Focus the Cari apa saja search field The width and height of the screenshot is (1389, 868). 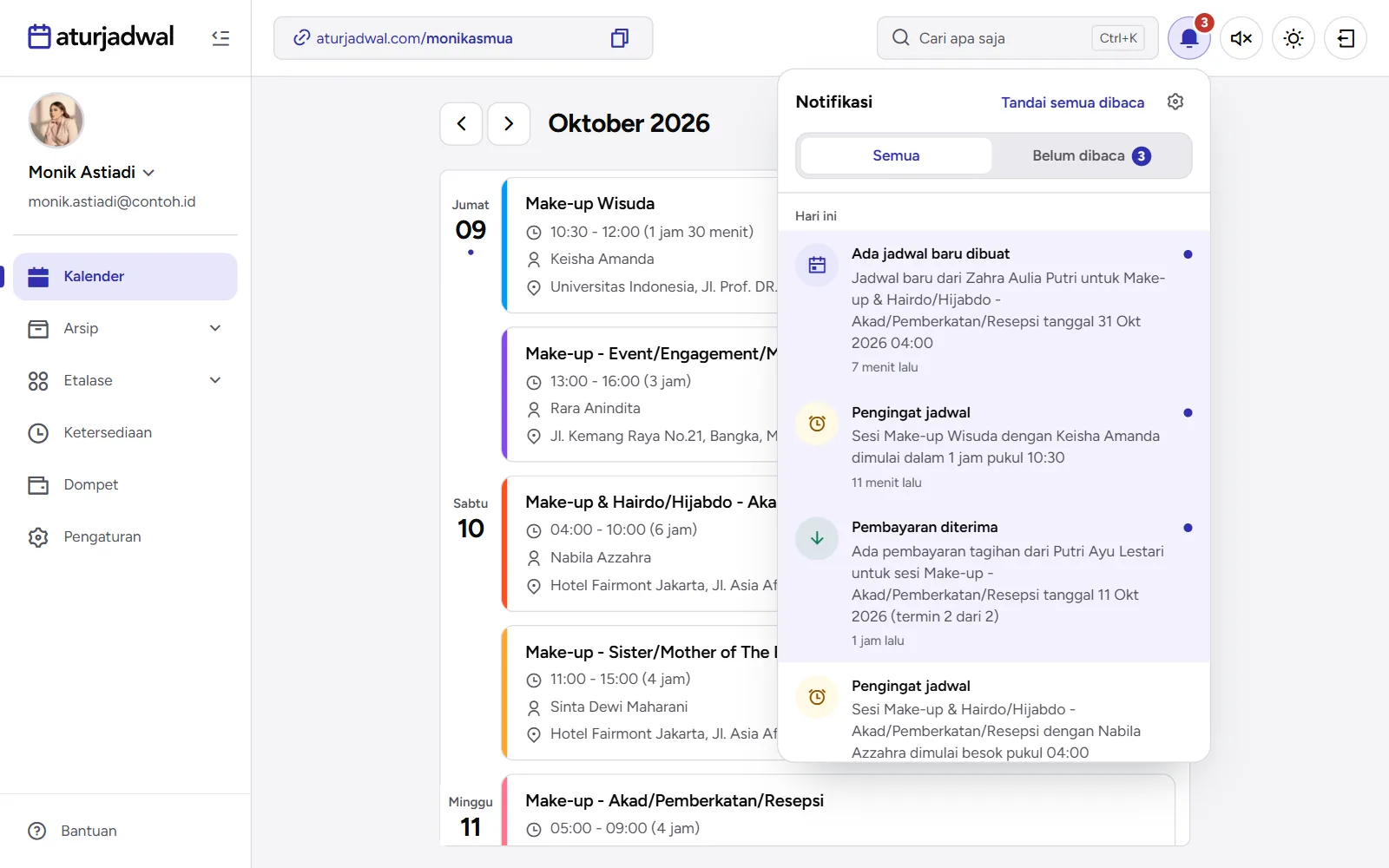click(x=1017, y=38)
